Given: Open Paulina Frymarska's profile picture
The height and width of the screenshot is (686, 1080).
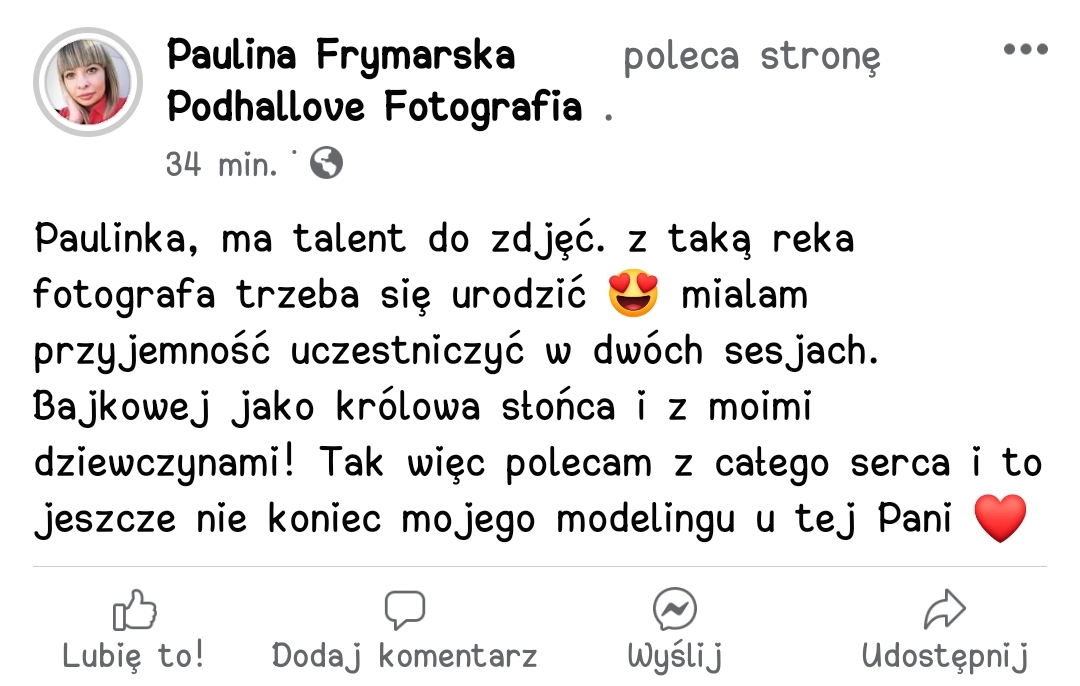Looking at the screenshot, I should point(87,82).
